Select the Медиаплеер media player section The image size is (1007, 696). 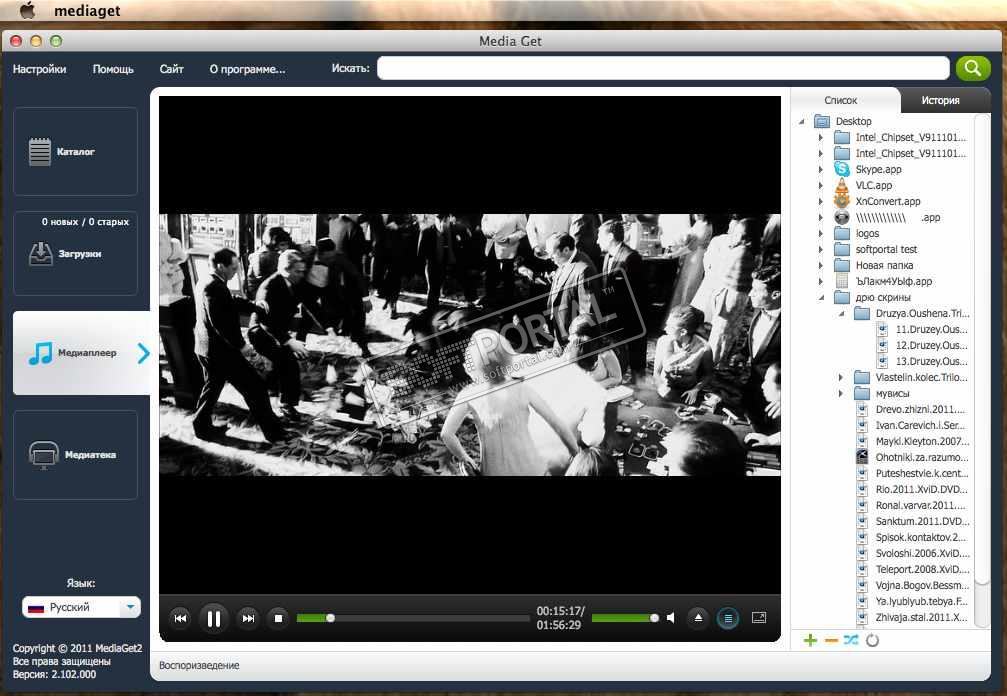click(x=82, y=352)
